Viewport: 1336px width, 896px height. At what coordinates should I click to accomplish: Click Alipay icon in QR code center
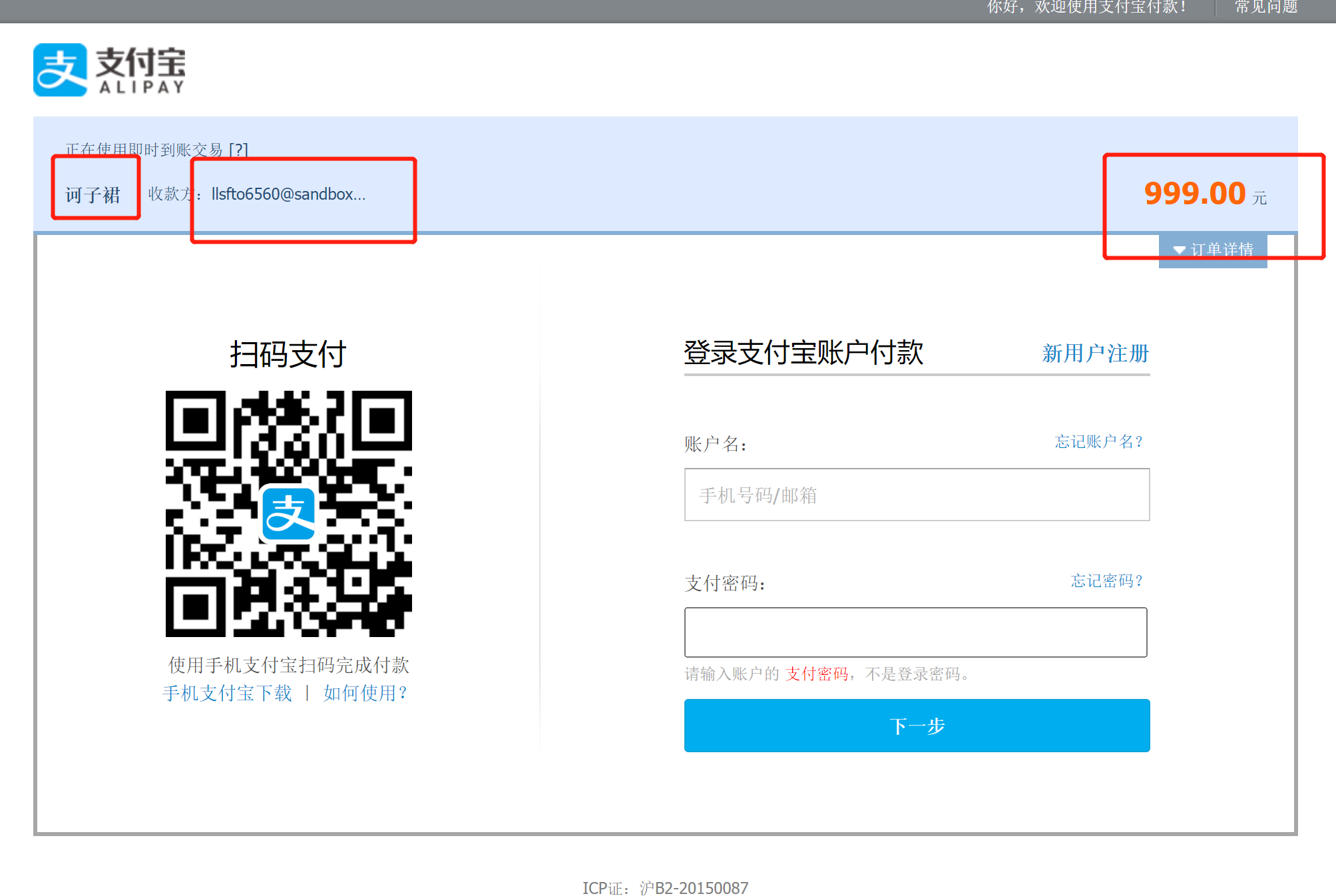point(288,513)
